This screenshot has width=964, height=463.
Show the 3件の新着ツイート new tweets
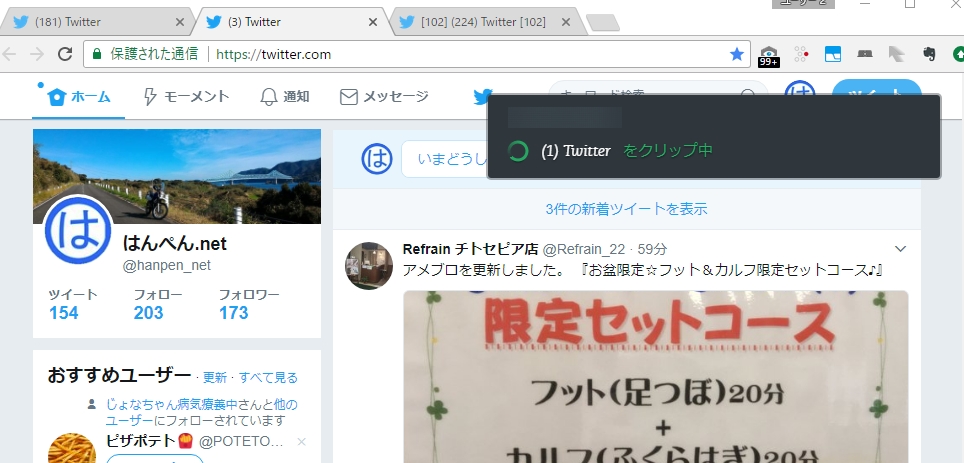pyautogui.click(x=626, y=209)
